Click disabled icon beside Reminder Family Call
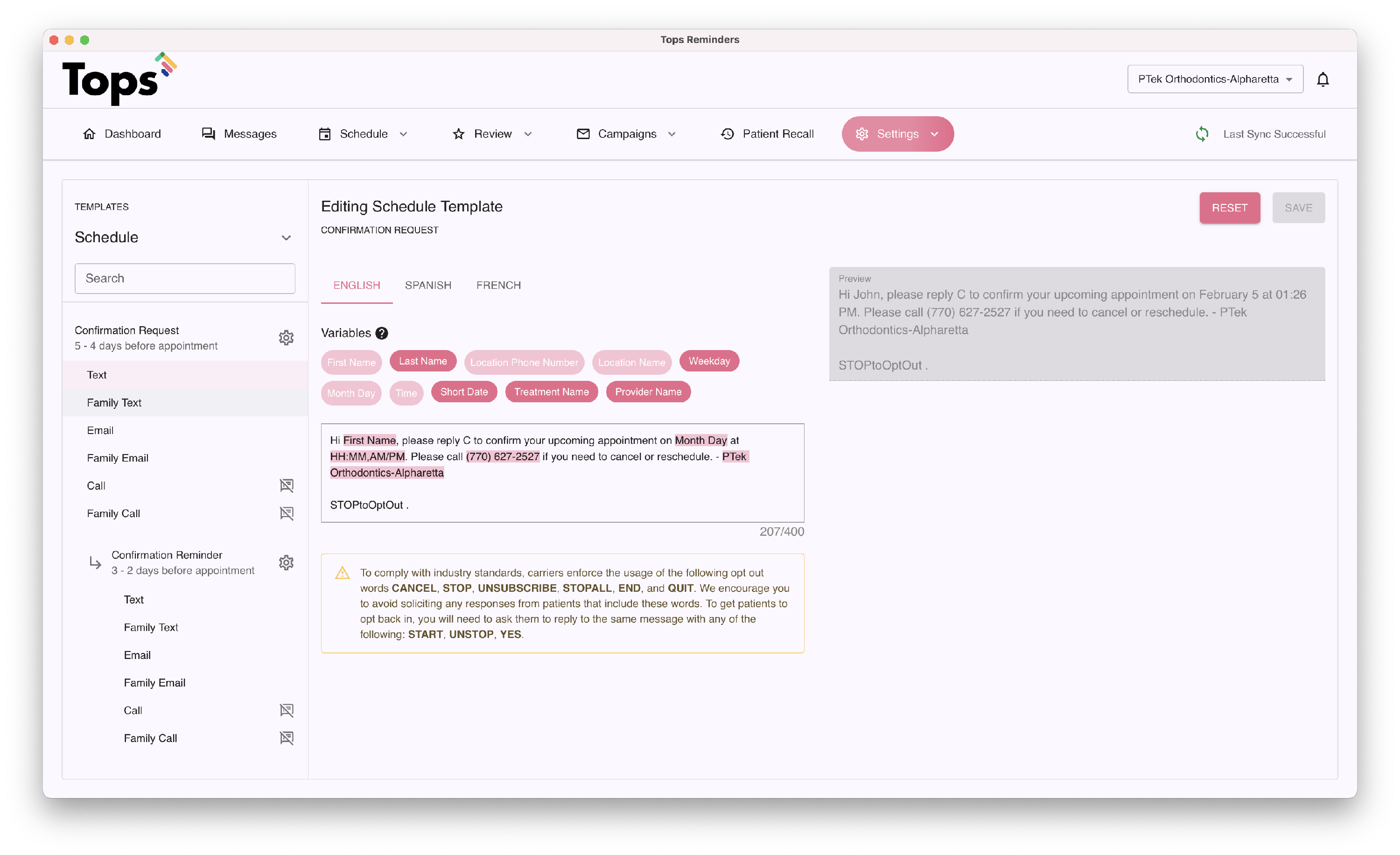Screen dimensions: 1400x855 pos(287,738)
